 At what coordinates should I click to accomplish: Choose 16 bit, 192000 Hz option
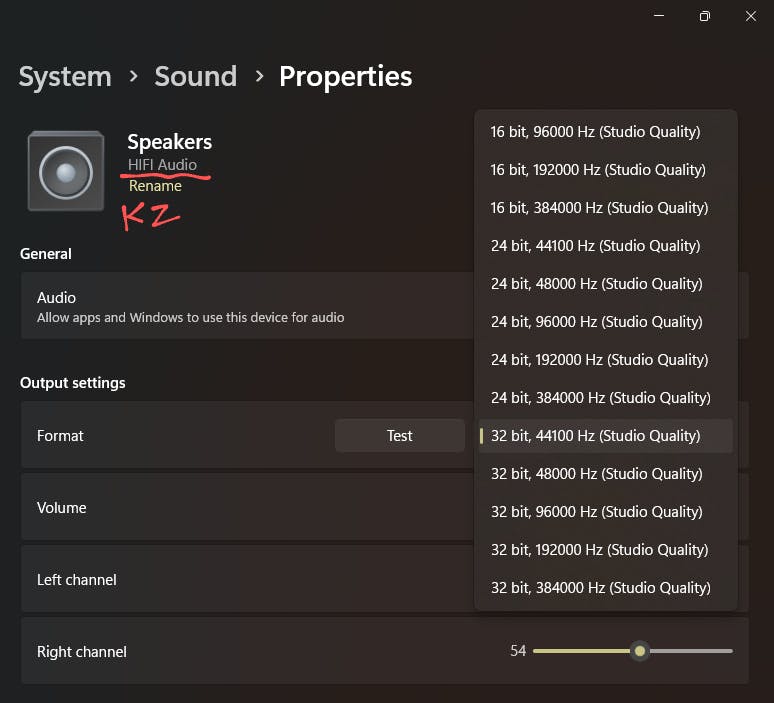pos(598,170)
